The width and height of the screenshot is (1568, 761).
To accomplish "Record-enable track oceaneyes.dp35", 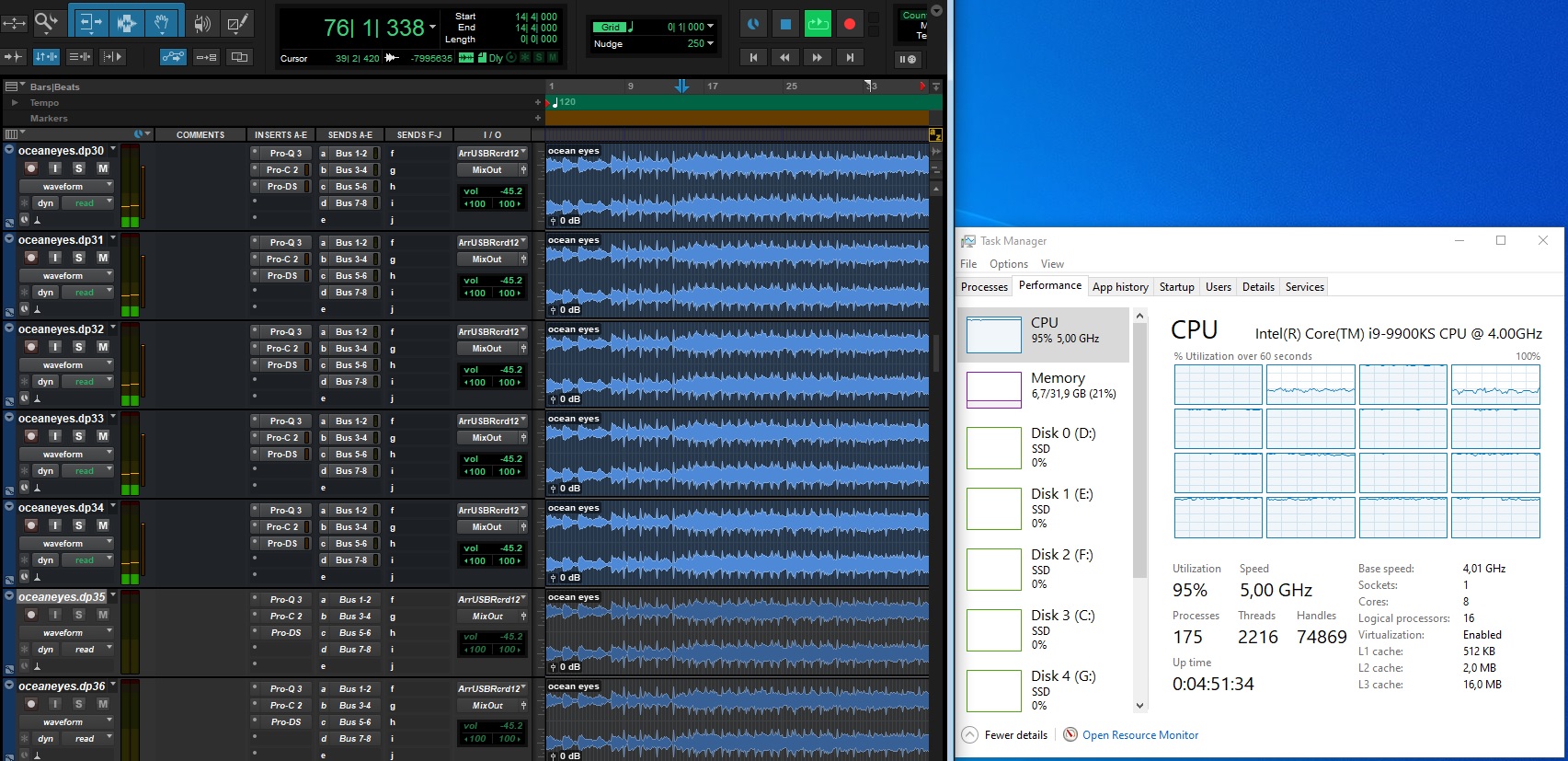I will point(31,615).
